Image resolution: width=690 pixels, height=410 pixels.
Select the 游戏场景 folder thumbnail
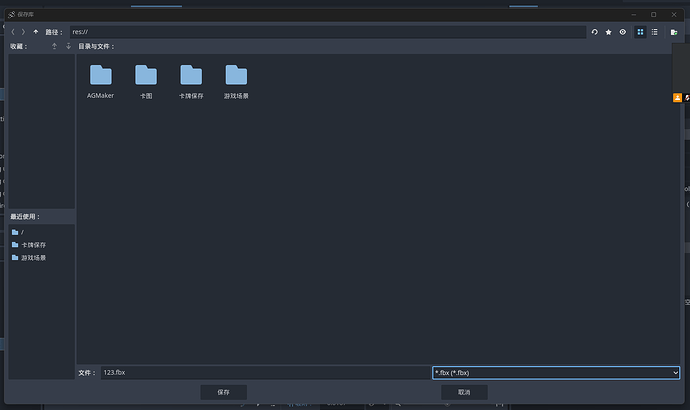236,76
